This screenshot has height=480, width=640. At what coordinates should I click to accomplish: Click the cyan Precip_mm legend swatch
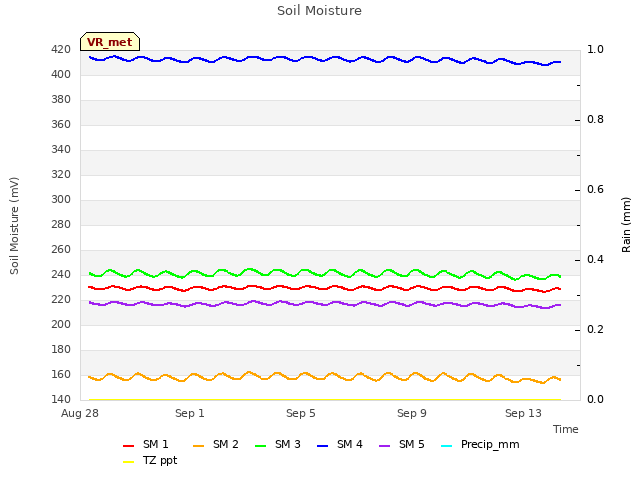tap(447, 446)
